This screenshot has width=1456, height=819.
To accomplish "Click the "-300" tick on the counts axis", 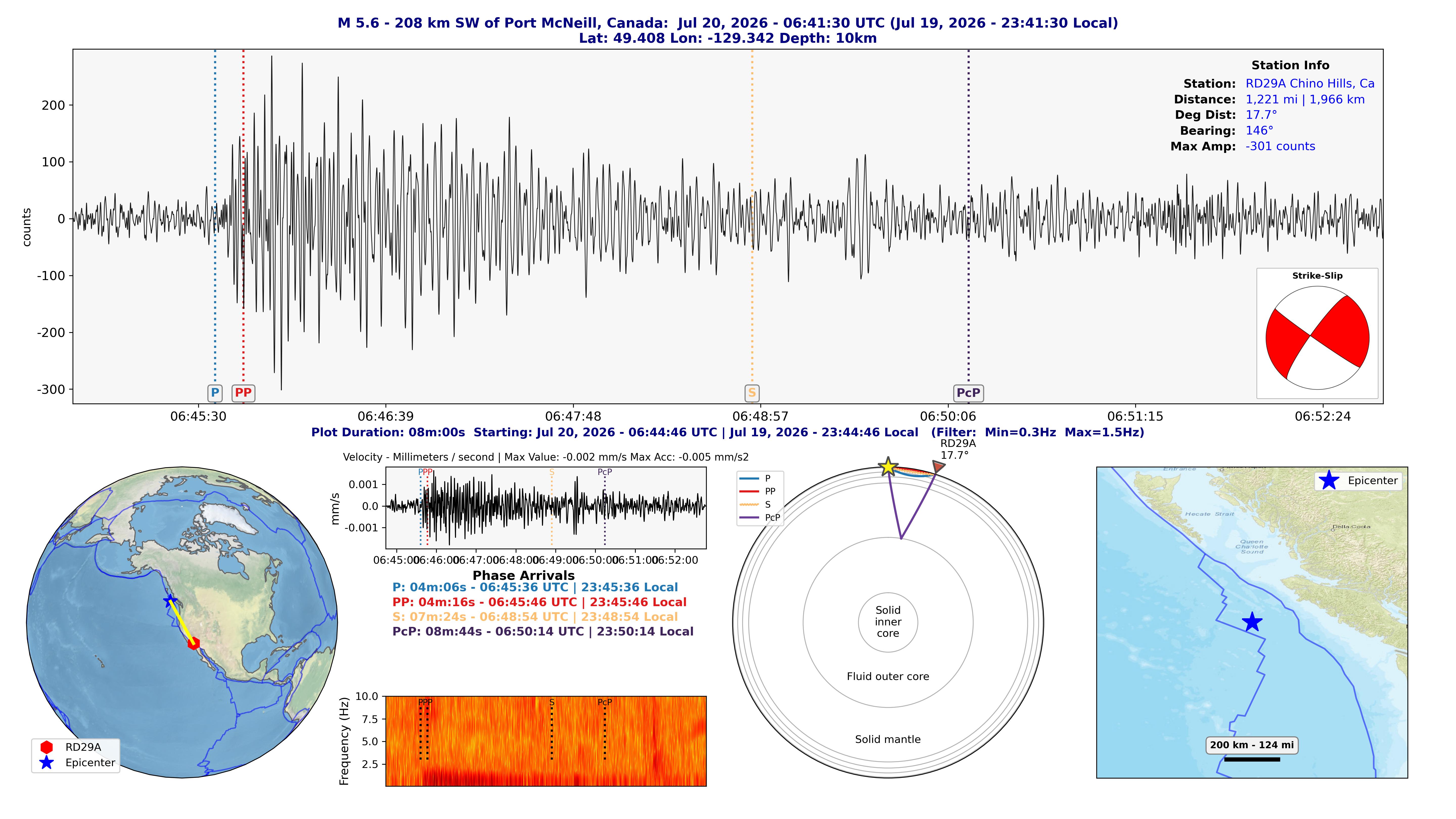I will tap(51, 390).
